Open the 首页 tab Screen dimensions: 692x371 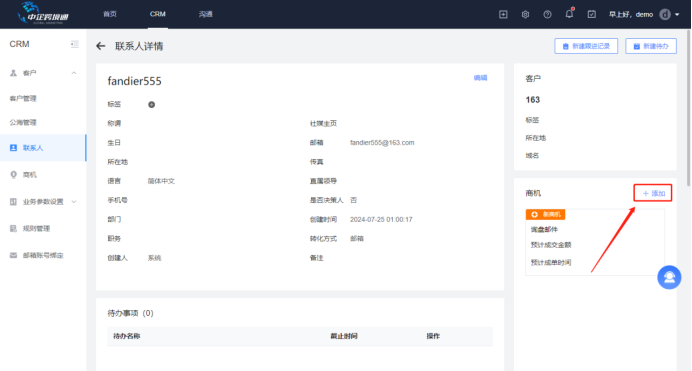[x=110, y=14]
